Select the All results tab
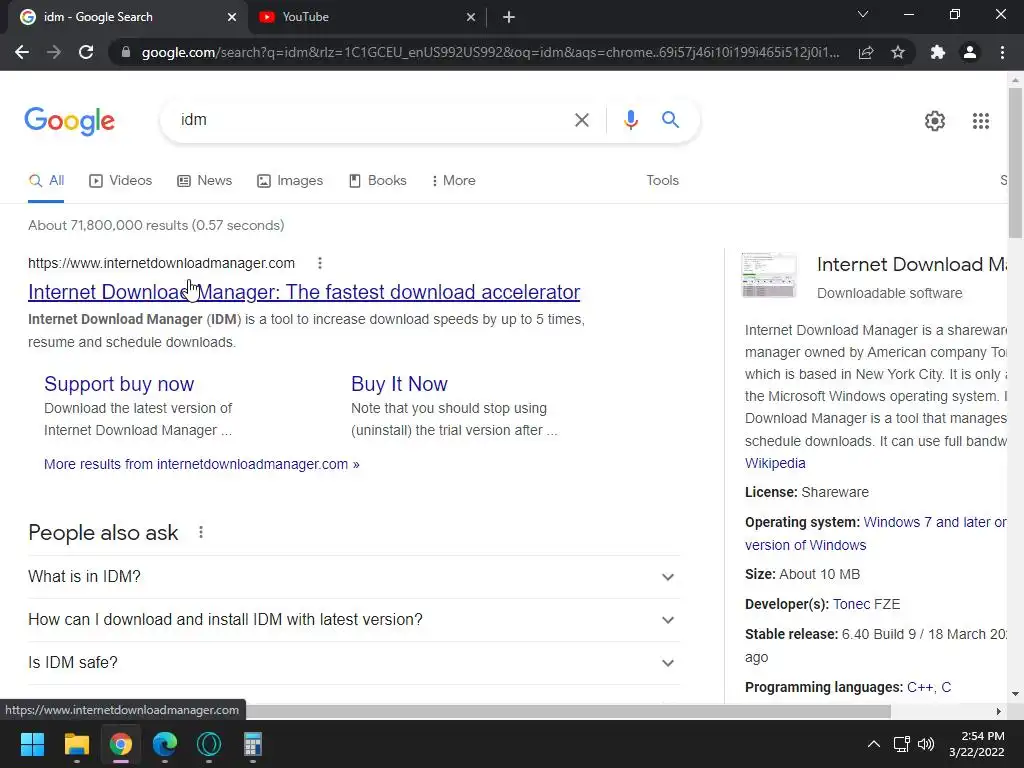 coord(46,181)
